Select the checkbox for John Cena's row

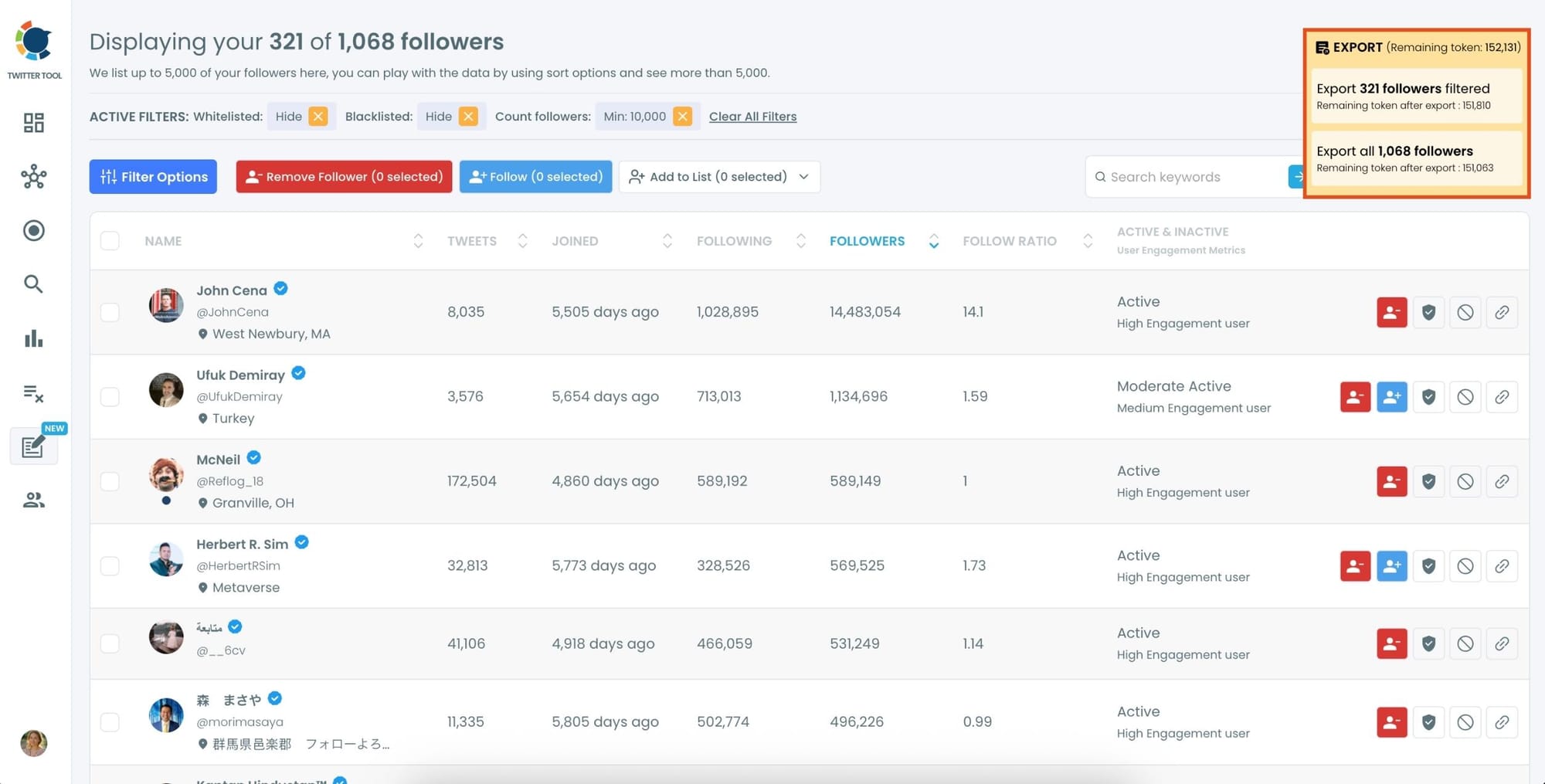tap(110, 312)
